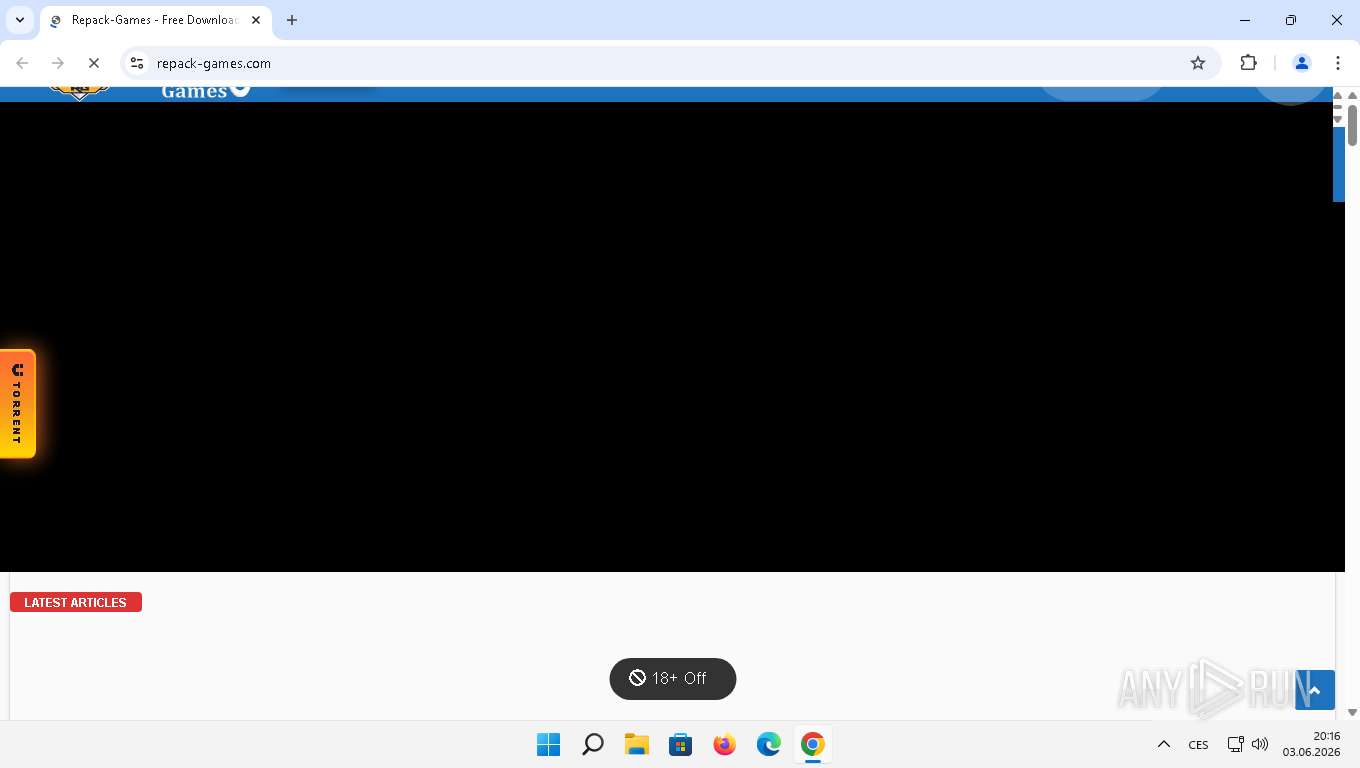Switch to Chrome in the taskbar
1360x768 pixels.
pos(813,745)
